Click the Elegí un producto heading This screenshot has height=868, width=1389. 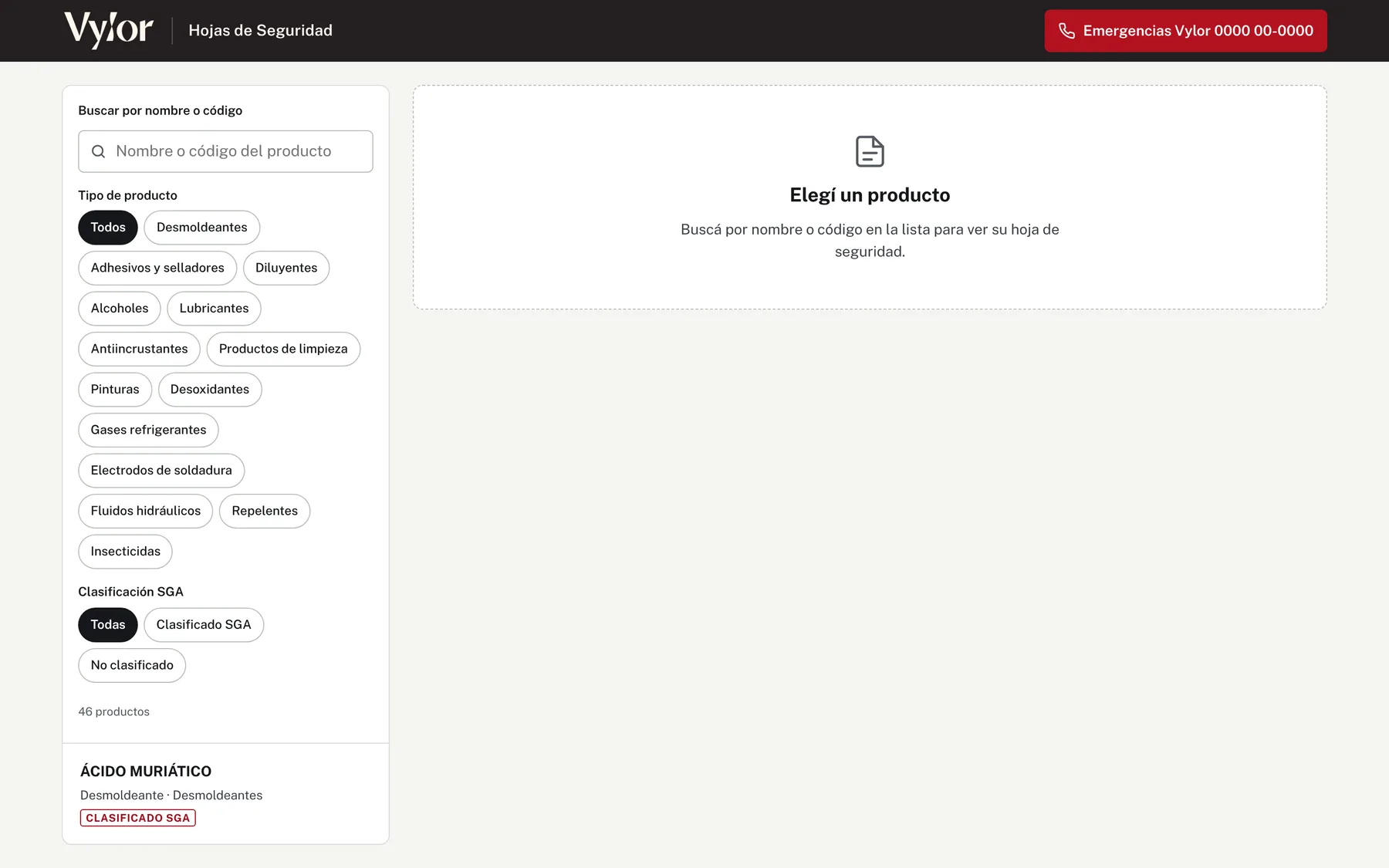(x=870, y=195)
